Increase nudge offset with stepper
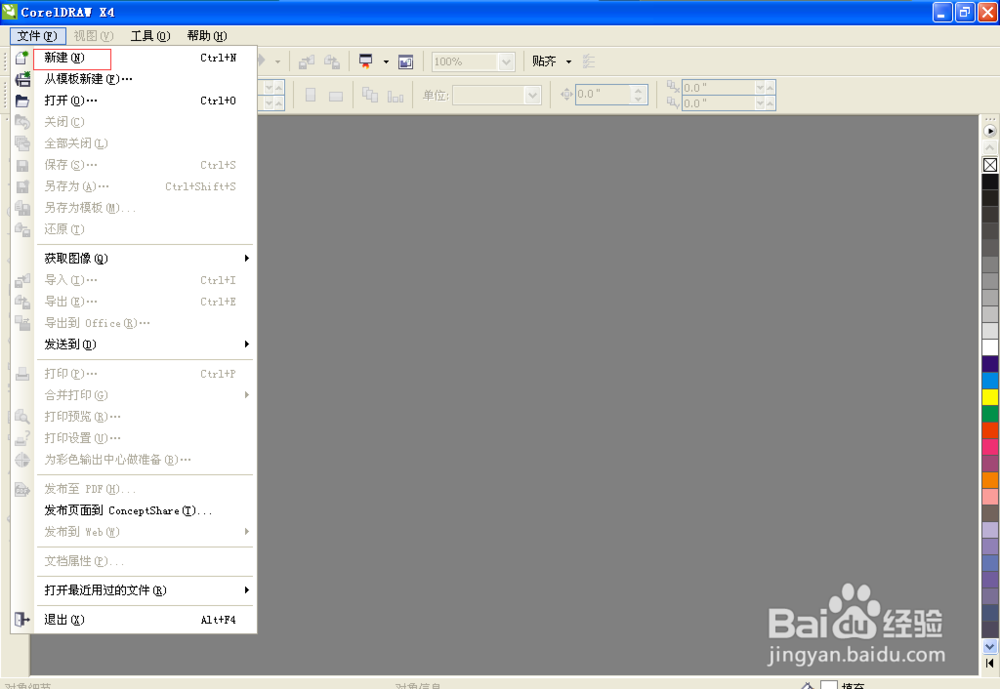Viewport: 1000px width, 689px height. point(638,91)
